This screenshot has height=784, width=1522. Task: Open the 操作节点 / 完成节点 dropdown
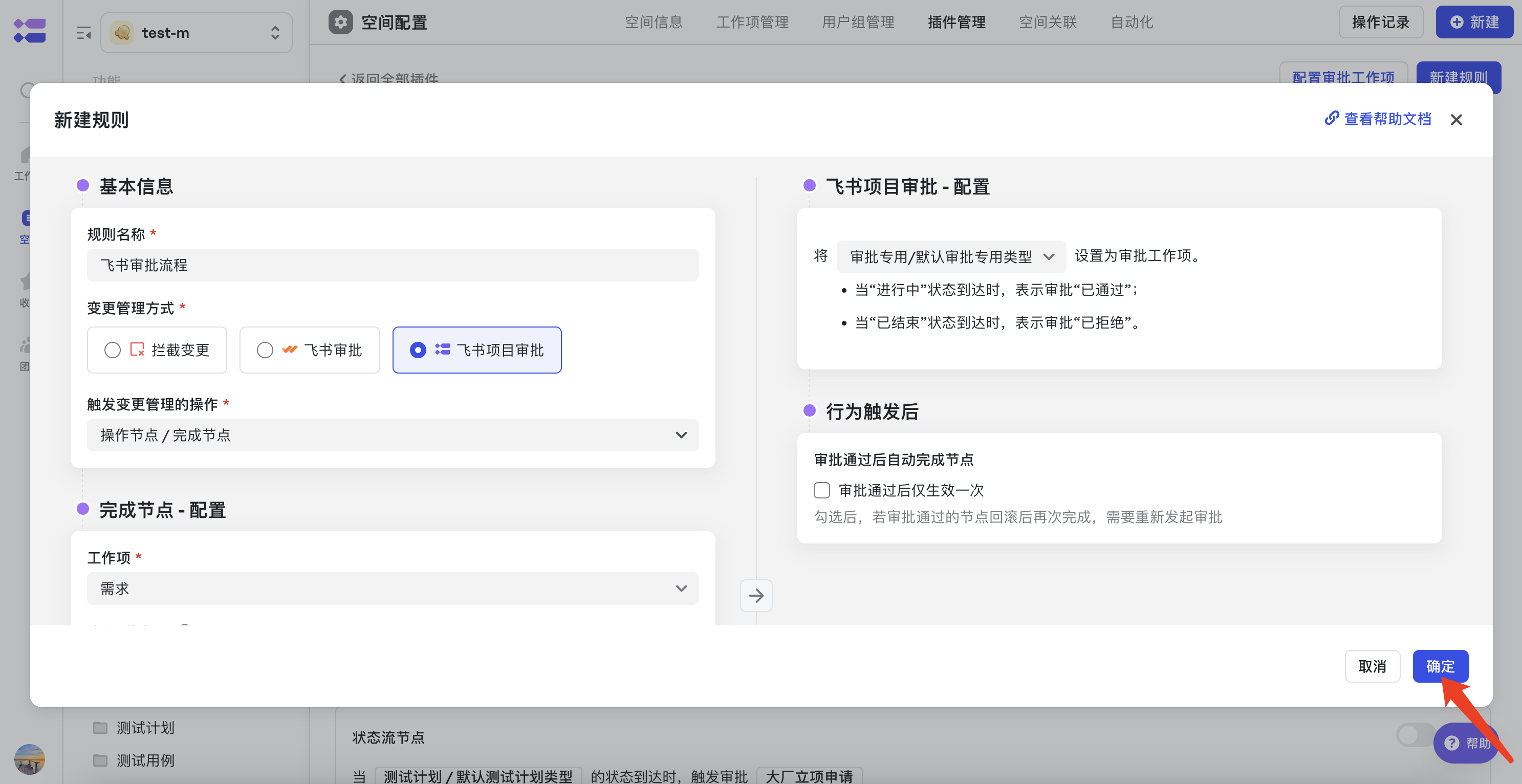pyautogui.click(x=393, y=435)
